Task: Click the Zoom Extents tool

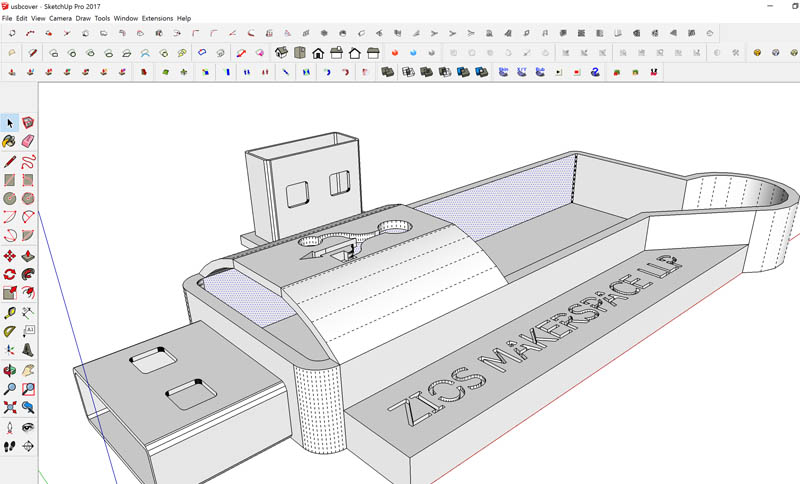Action: coord(10,407)
